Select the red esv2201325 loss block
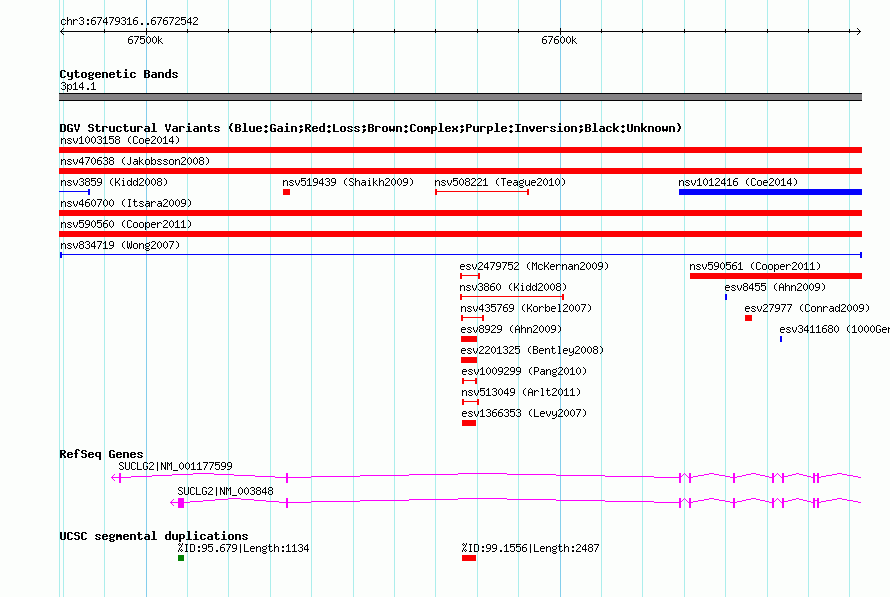Viewport: 890px width, 597px height. 469,360
